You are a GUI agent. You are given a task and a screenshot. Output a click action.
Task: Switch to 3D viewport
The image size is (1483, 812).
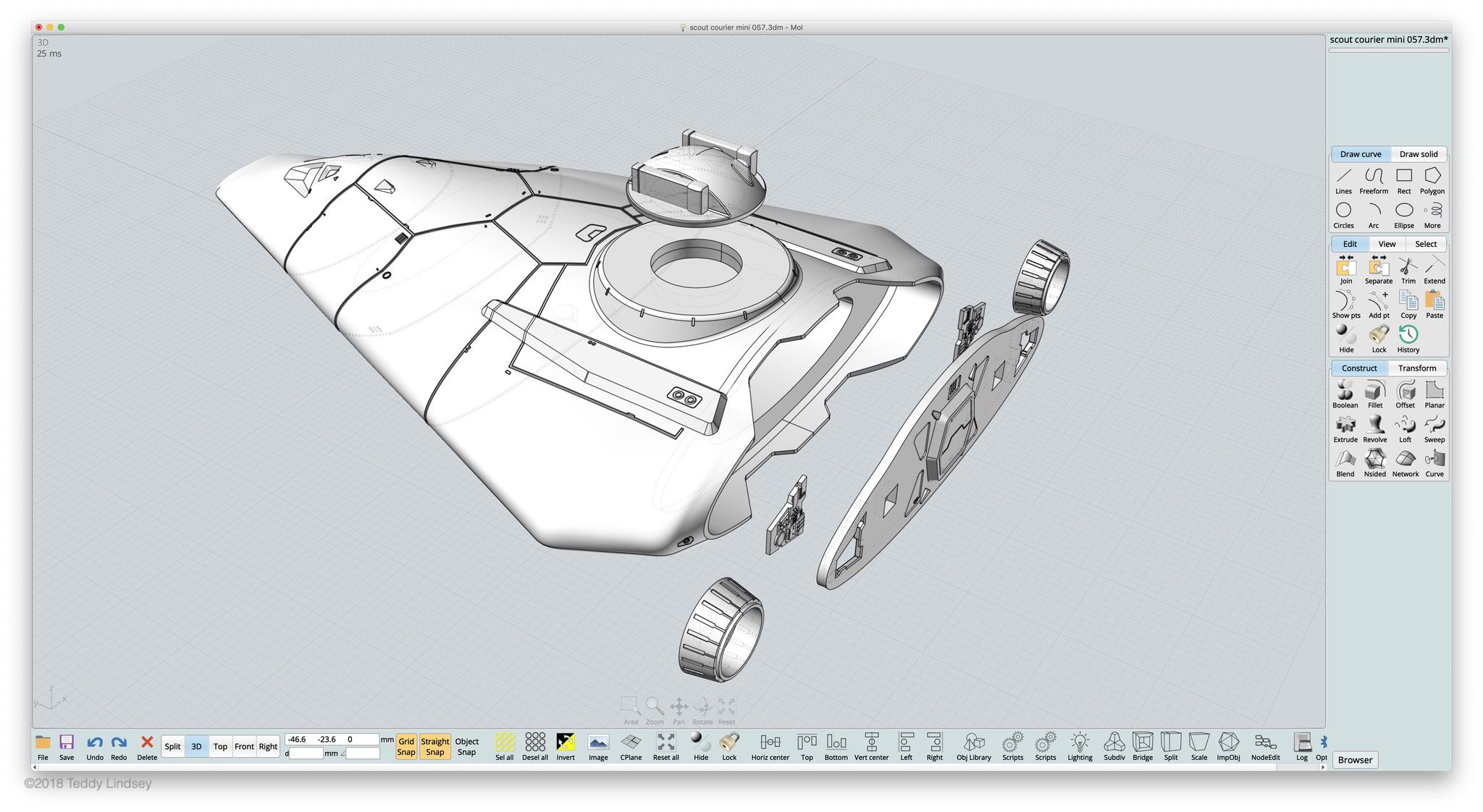(196, 747)
